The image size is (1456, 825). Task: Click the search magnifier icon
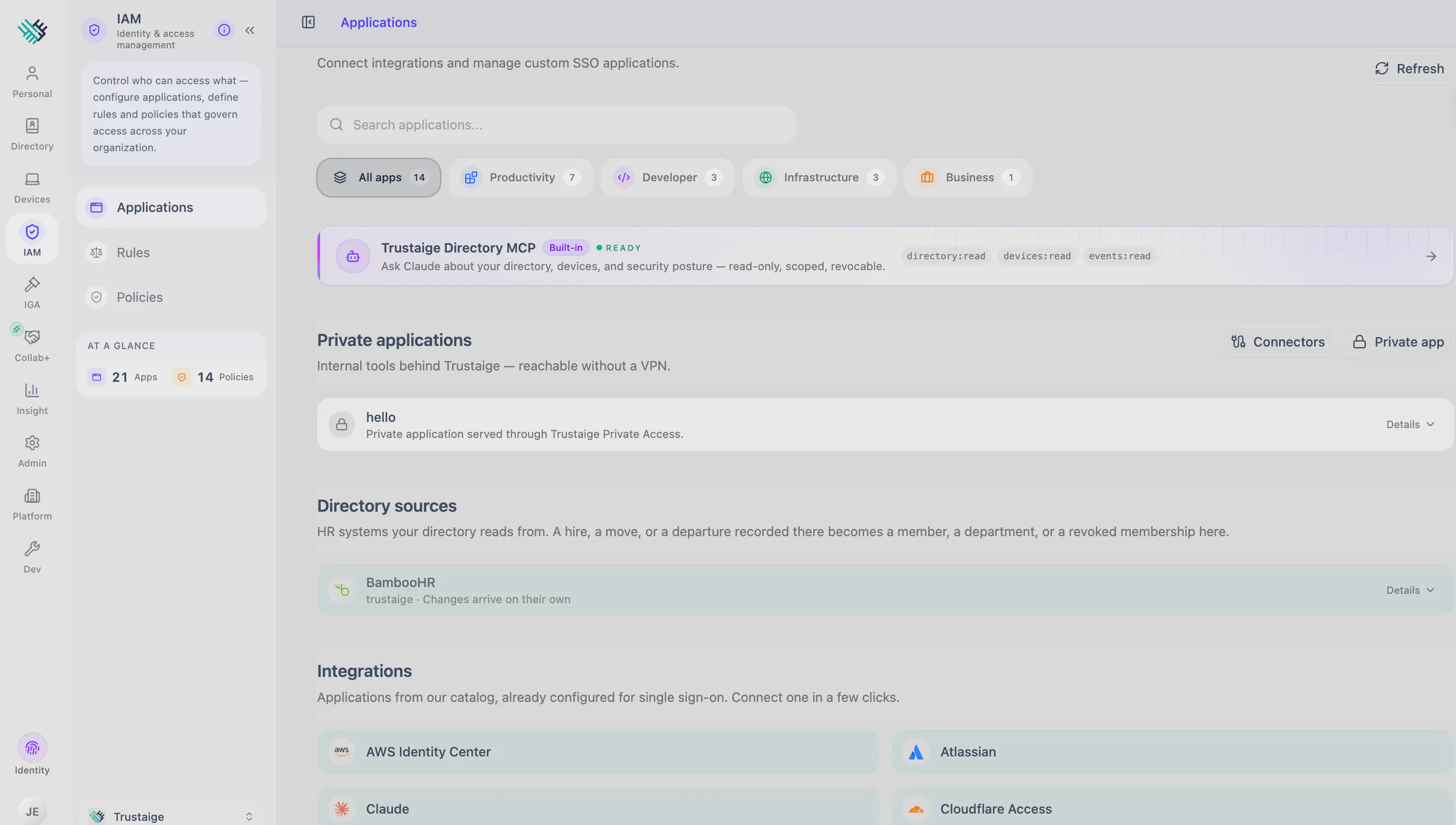click(x=337, y=125)
